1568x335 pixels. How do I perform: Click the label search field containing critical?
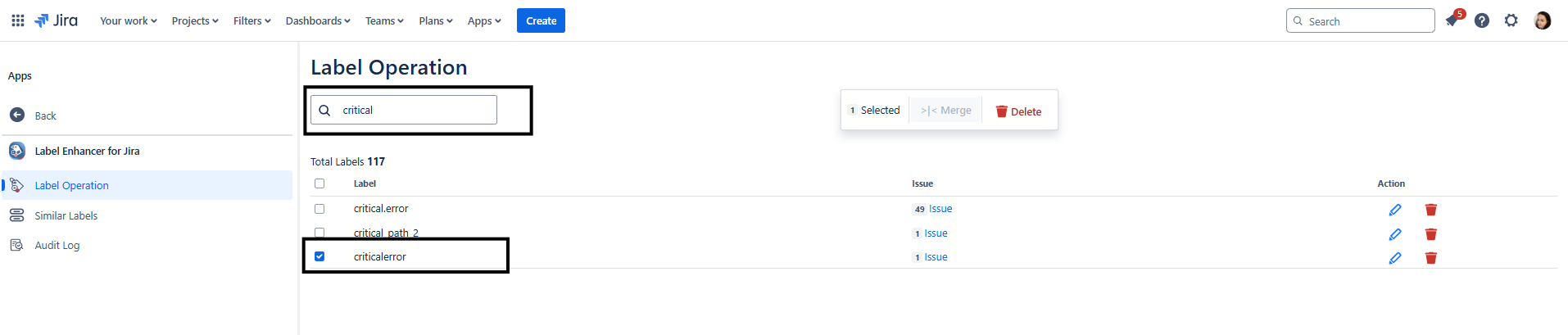coord(404,110)
